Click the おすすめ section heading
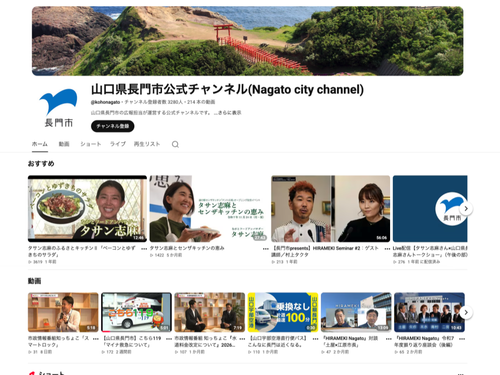500x375 pixels. (41, 164)
